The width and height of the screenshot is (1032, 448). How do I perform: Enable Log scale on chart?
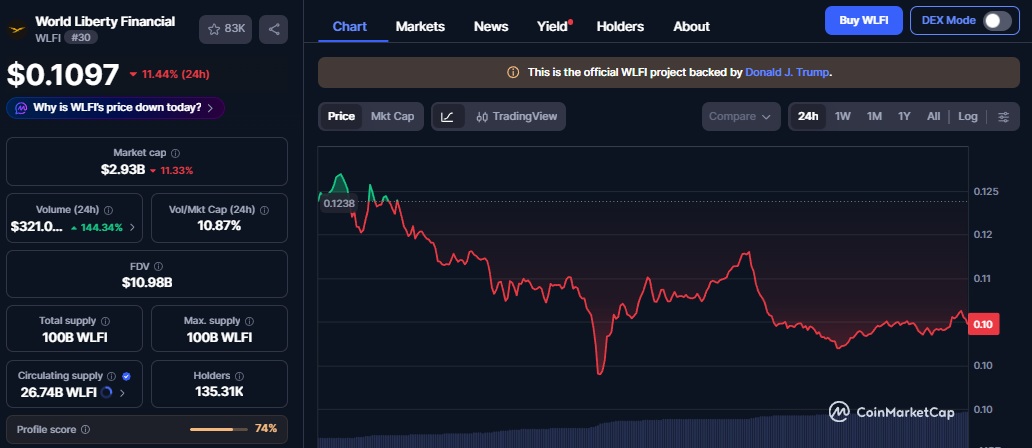pyautogui.click(x=967, y=116)
